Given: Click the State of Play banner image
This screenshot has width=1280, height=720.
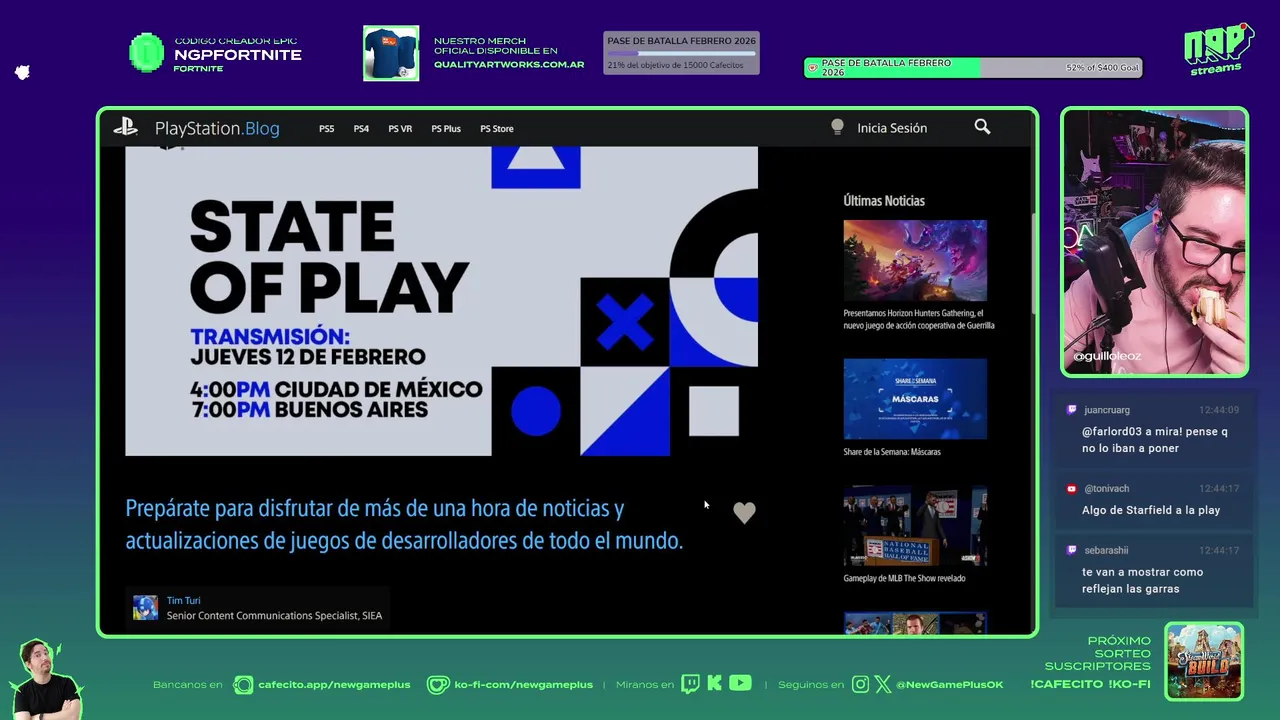Looking at the screenshot, I should [x=441, y=301].
